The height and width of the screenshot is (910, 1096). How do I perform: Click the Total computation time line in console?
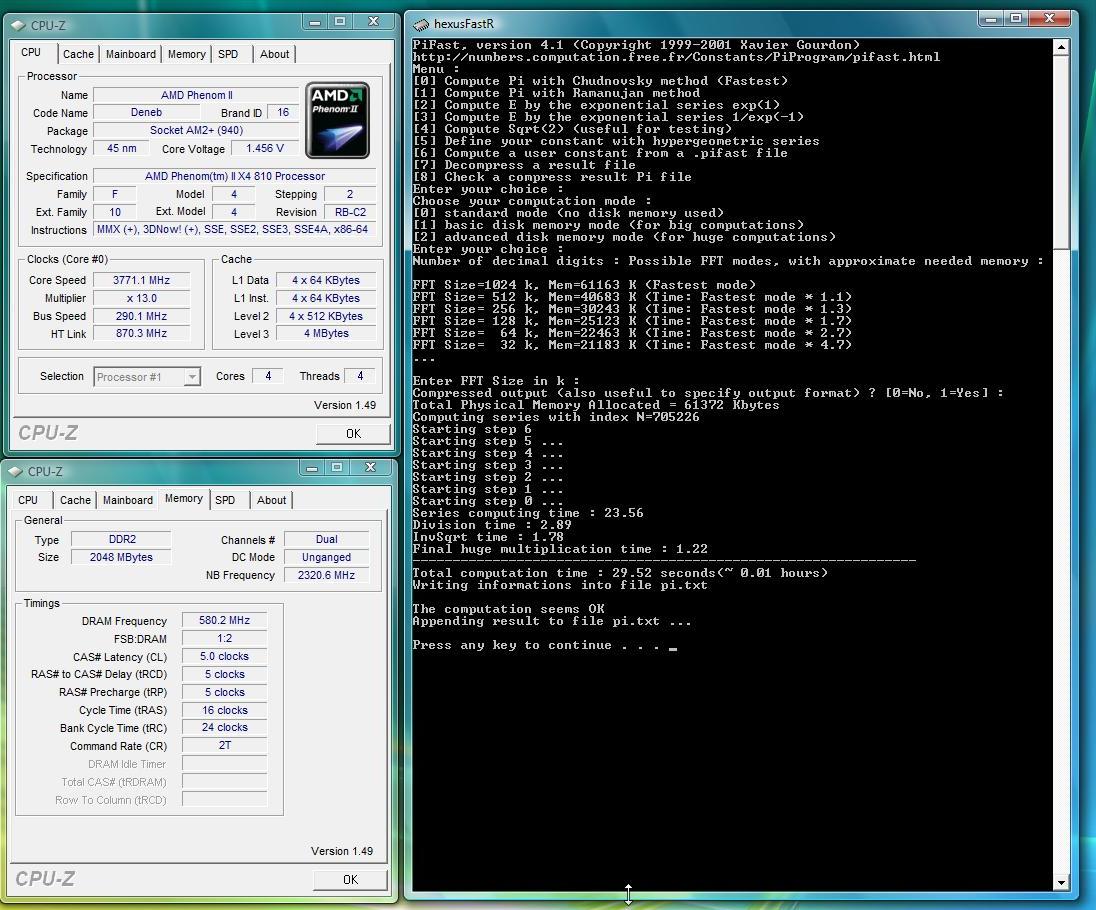(x=620, y=573)
